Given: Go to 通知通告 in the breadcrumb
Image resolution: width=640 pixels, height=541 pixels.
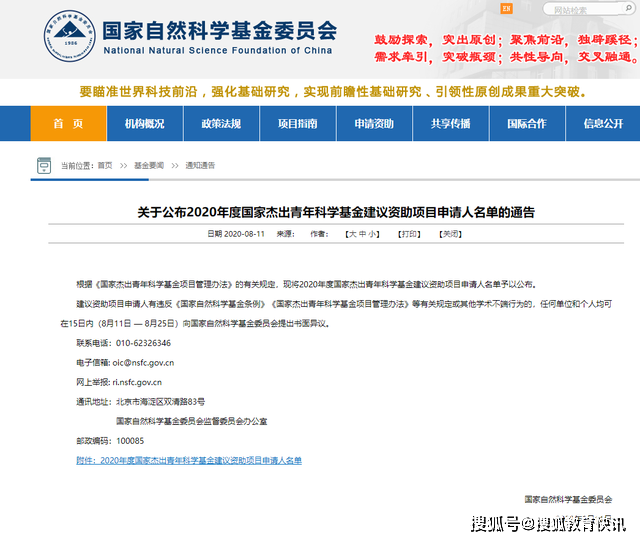Looking at the screenshot, I should pos(200,165).
